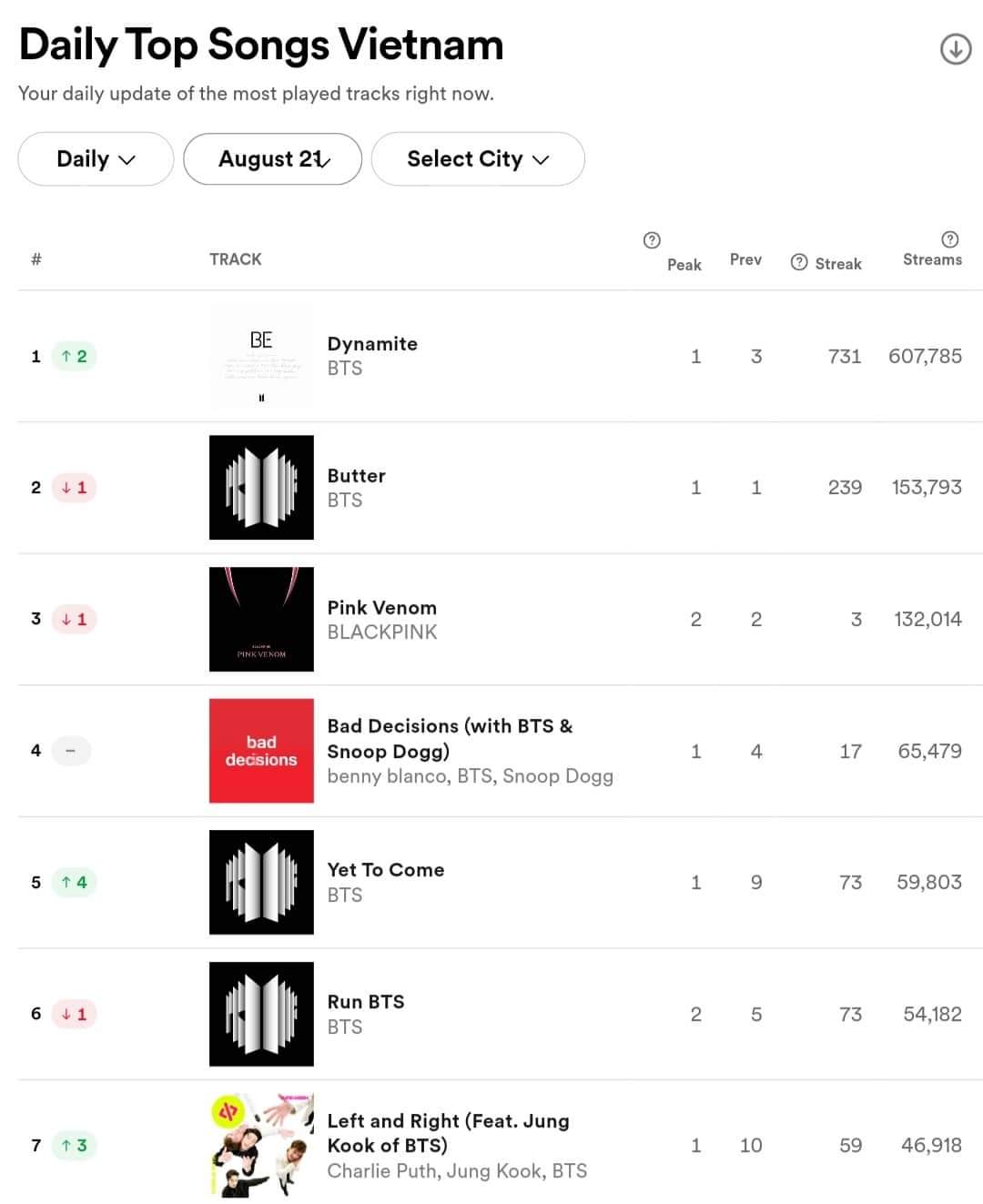Image resolution: width=983 pixels, height=1204 pixels.
Task: Open the BE album cover thumbnail
Action: click(261, 356)
